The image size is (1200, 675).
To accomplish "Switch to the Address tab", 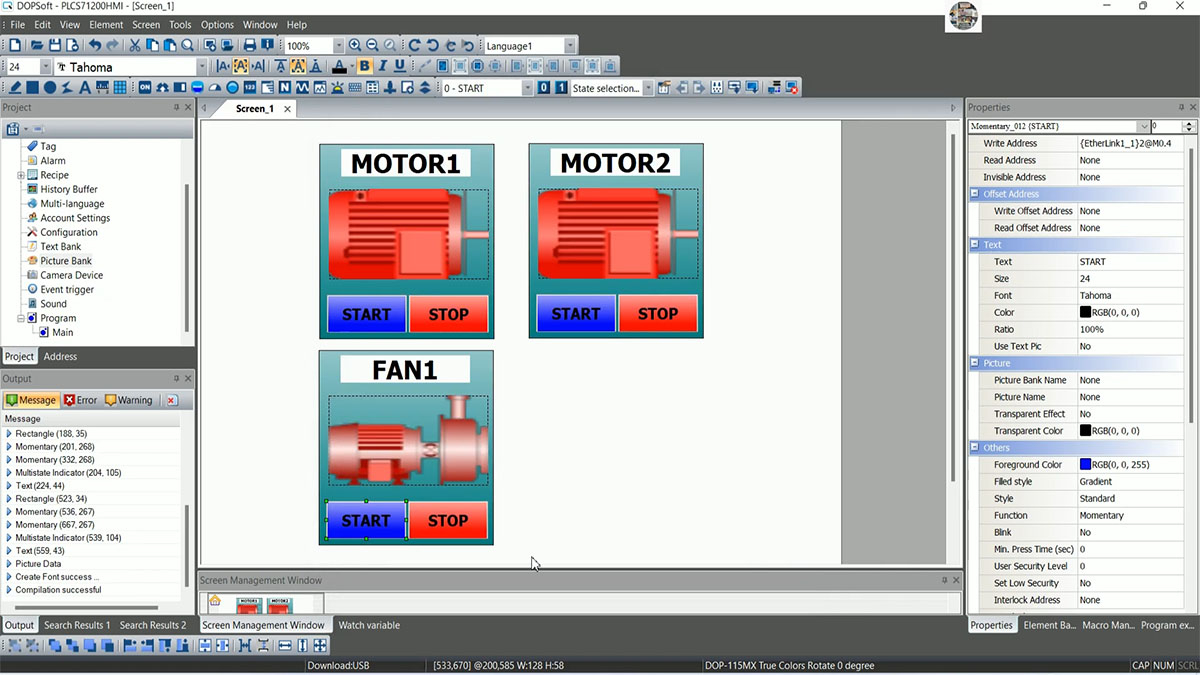I will [60, 356].
